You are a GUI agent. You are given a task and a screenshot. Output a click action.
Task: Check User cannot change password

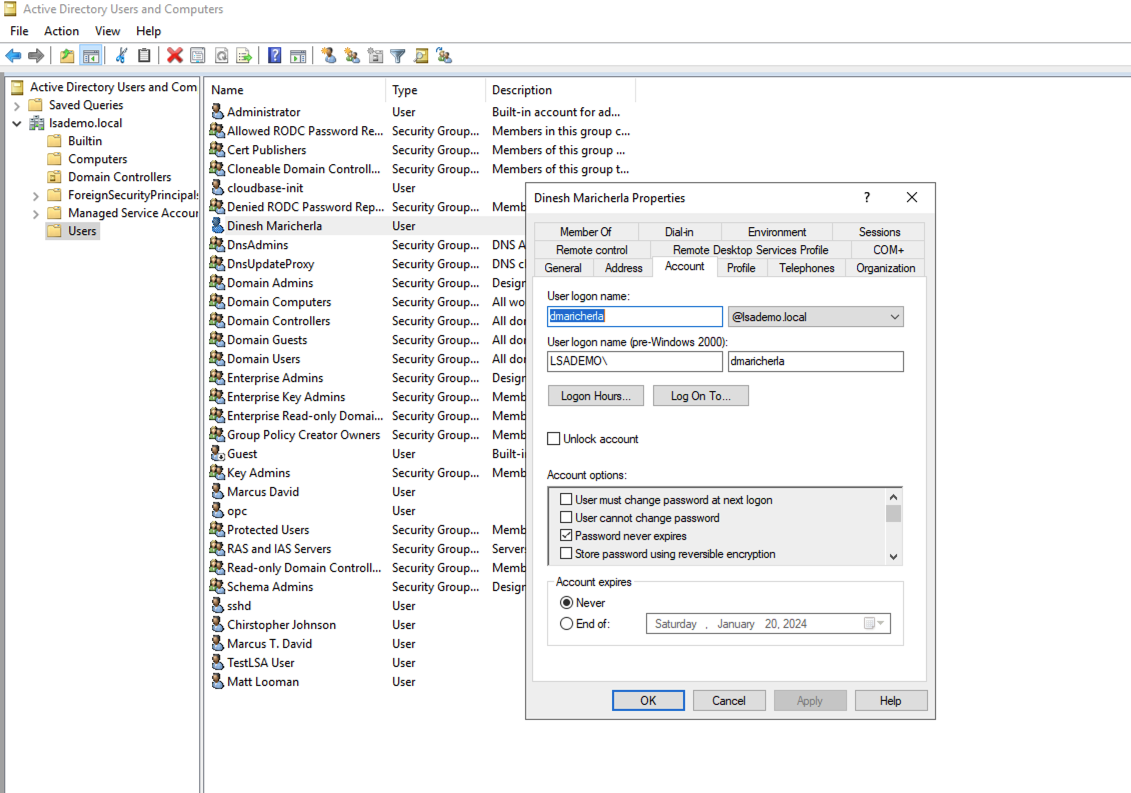(567, 518)
